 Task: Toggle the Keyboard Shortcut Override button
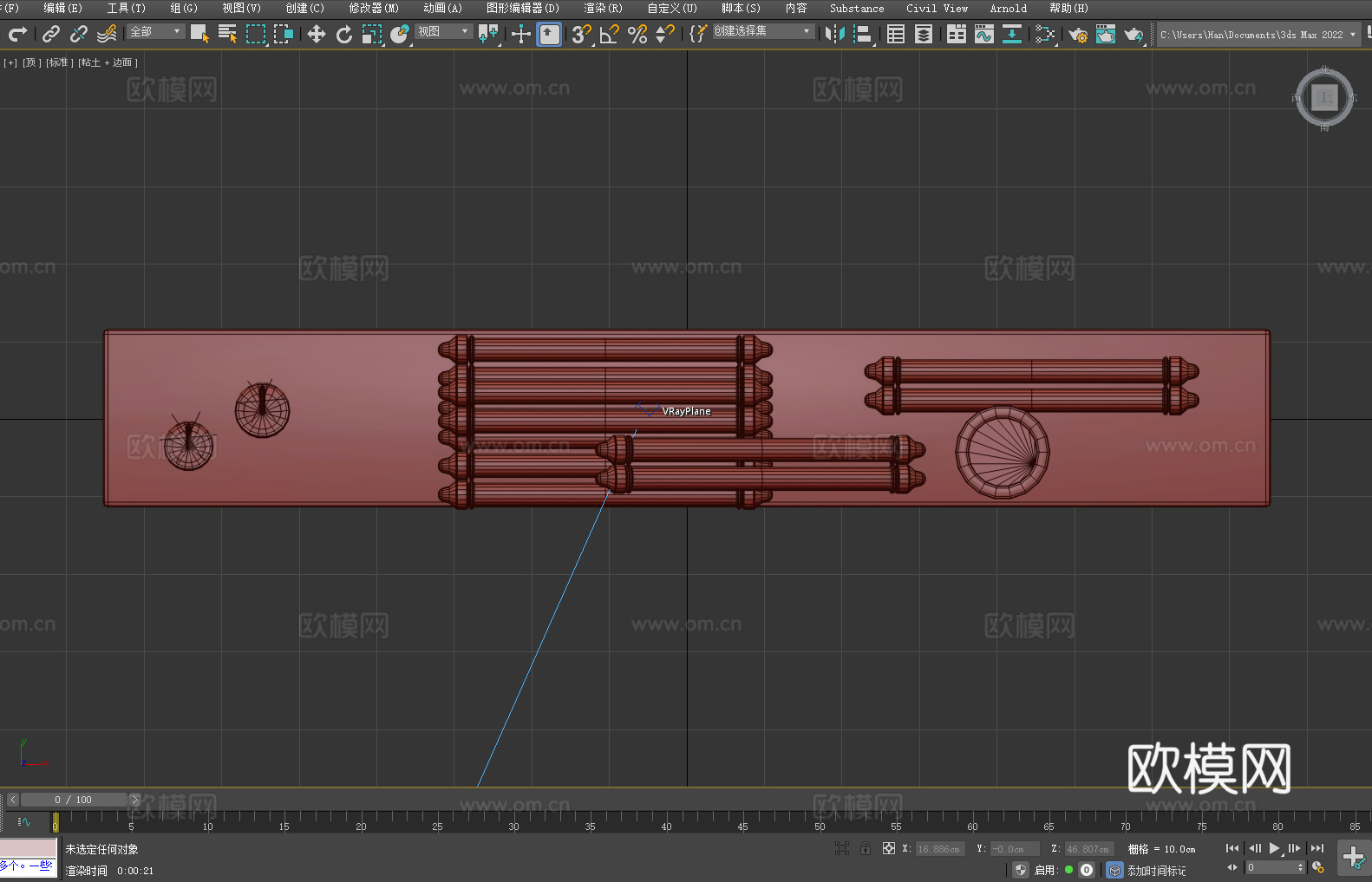click(x=549, y=34)
